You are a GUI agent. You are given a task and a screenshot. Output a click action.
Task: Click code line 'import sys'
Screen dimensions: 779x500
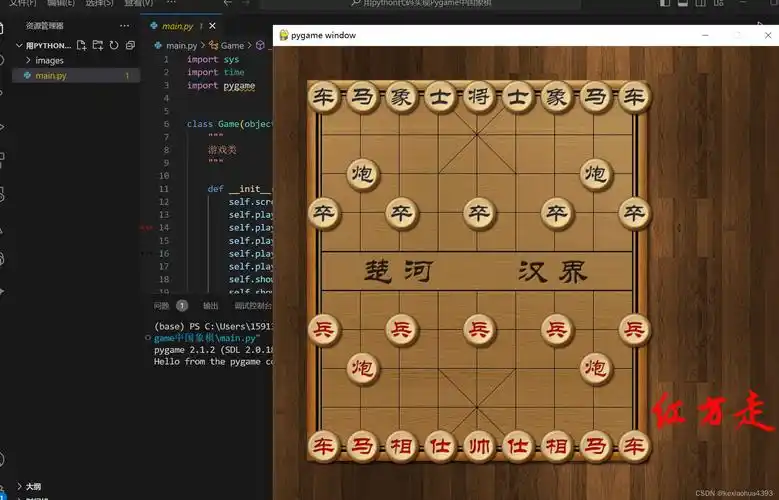tap(213, 59)
